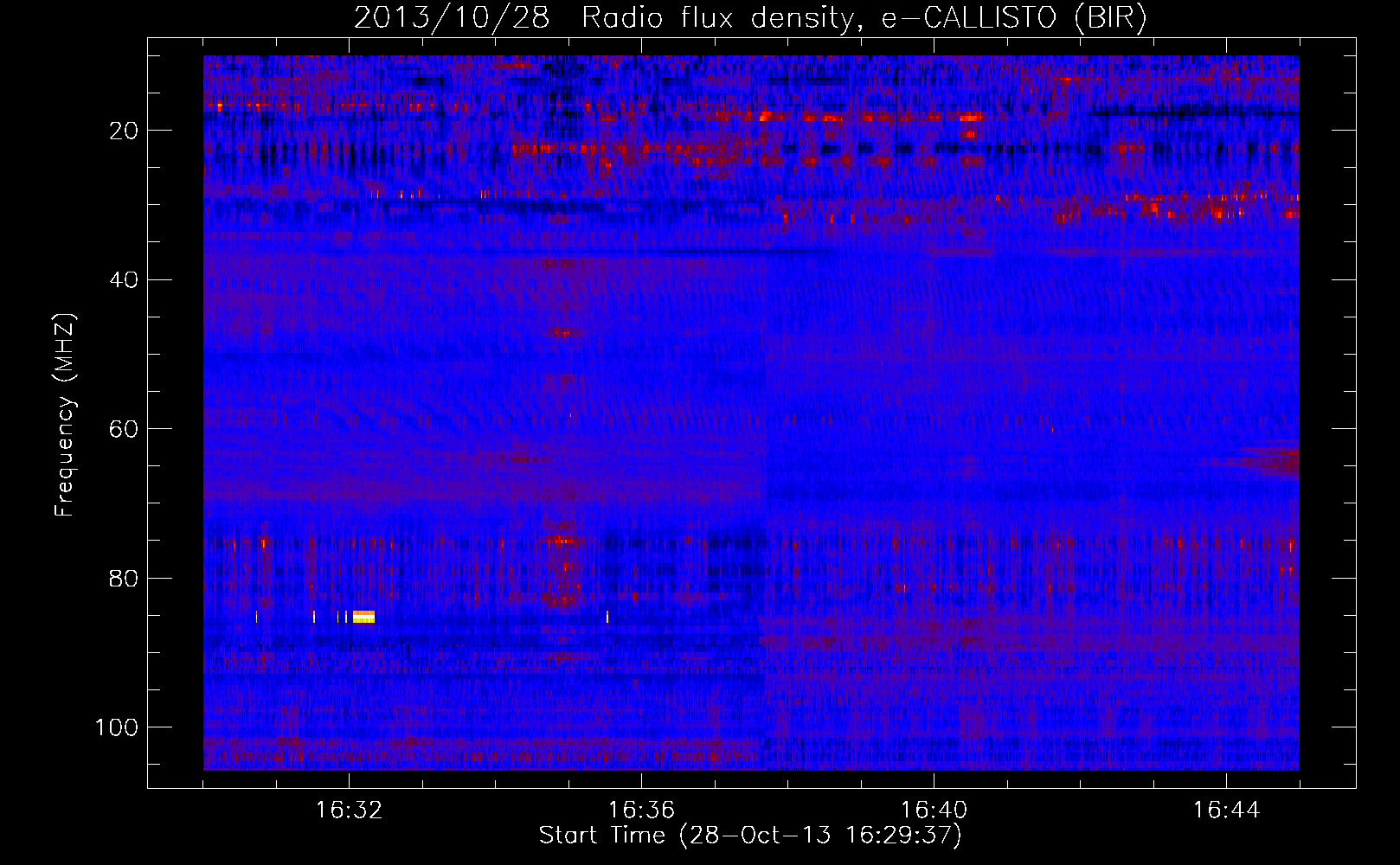Viewport: 1400px width, 865px height.
Task: Click the 16:44 time tick label
Action: pyautogui.click(x=1226, y=811)
